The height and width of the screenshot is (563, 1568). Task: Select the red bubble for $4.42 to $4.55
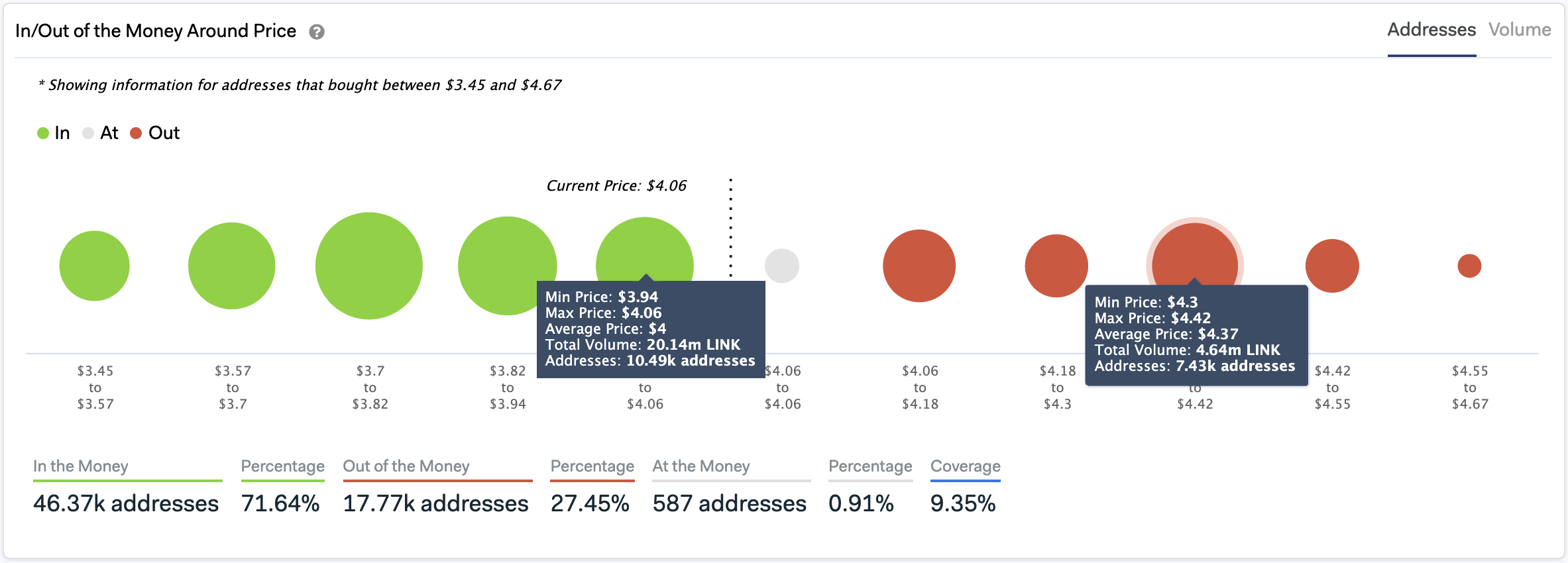pos(1332,266)
